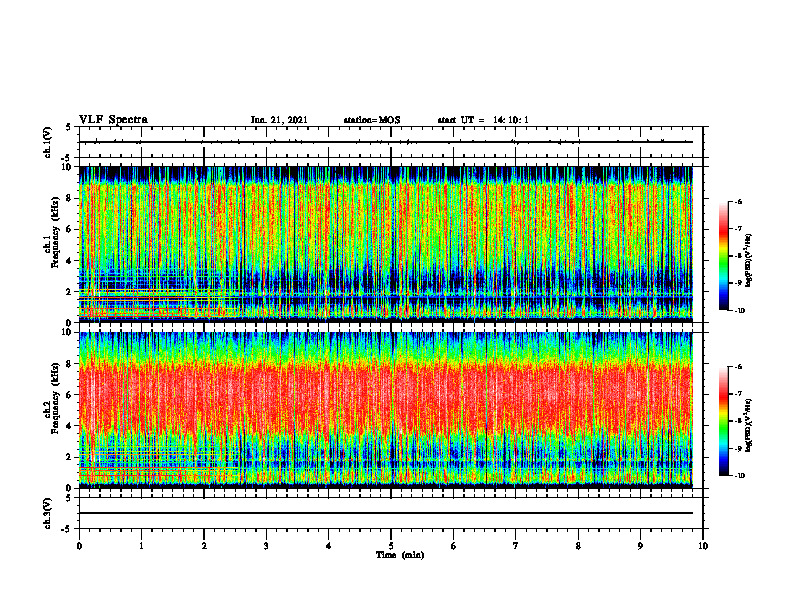The image size is (792, 612).
Task: Click the time axis tick label "8"
Action: tap(578, 546)
